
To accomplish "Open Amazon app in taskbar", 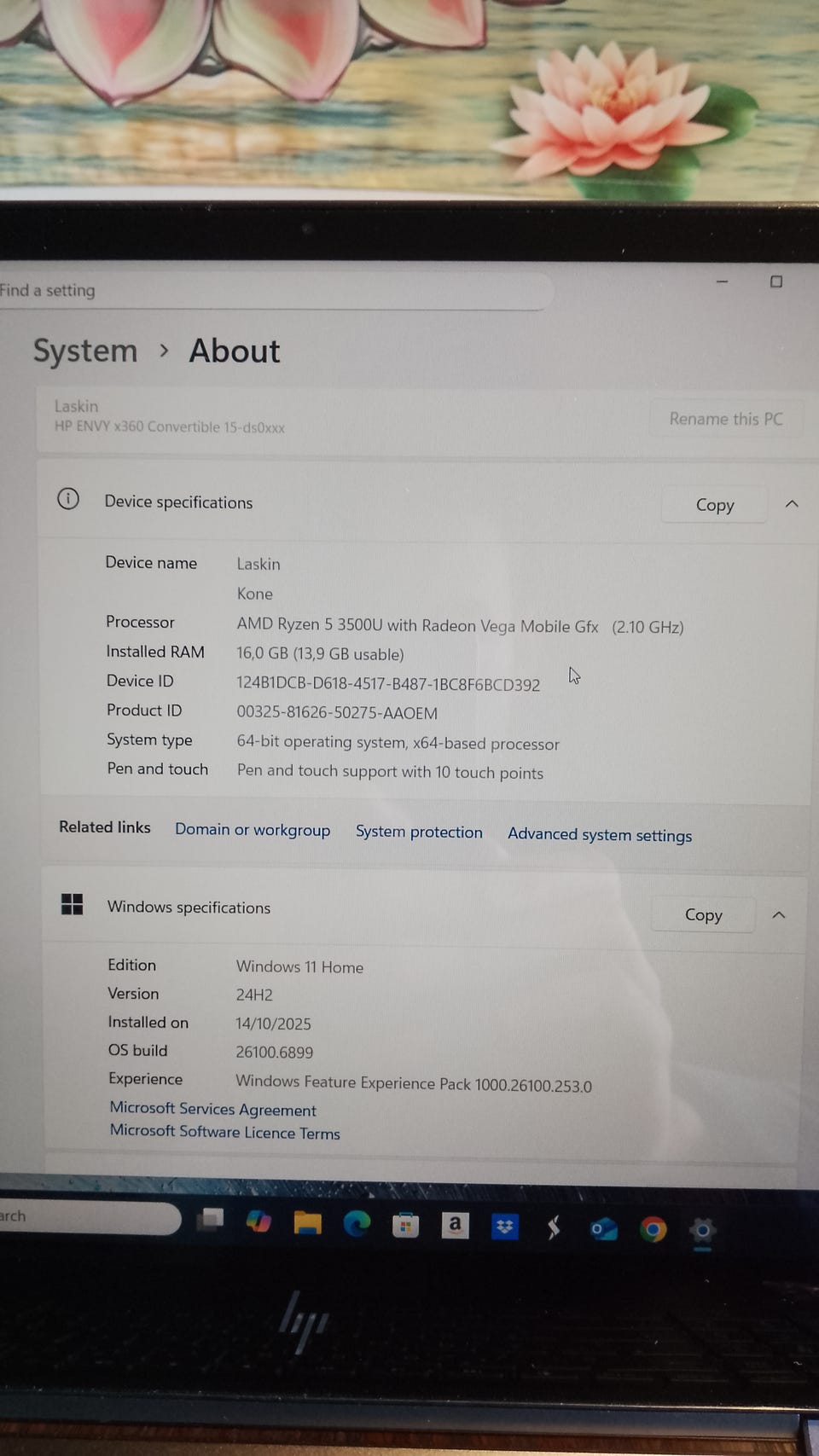I will coord(455,1226).
